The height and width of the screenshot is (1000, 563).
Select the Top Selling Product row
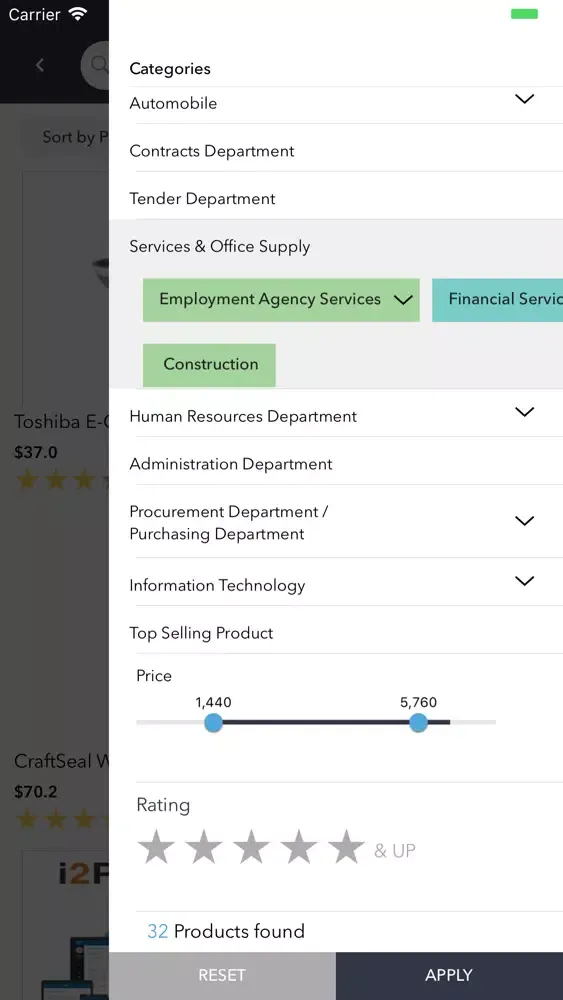tap(336, 633)
